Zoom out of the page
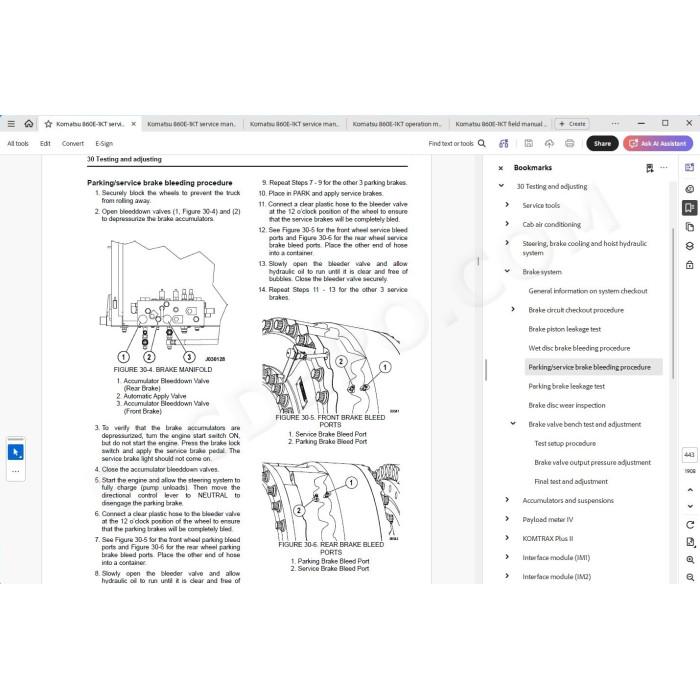700x700 pixels. [690, 577]
